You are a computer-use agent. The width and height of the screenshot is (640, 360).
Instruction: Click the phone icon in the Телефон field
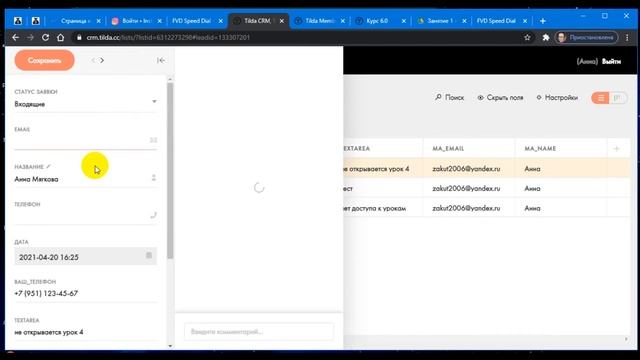pos(153,215)
